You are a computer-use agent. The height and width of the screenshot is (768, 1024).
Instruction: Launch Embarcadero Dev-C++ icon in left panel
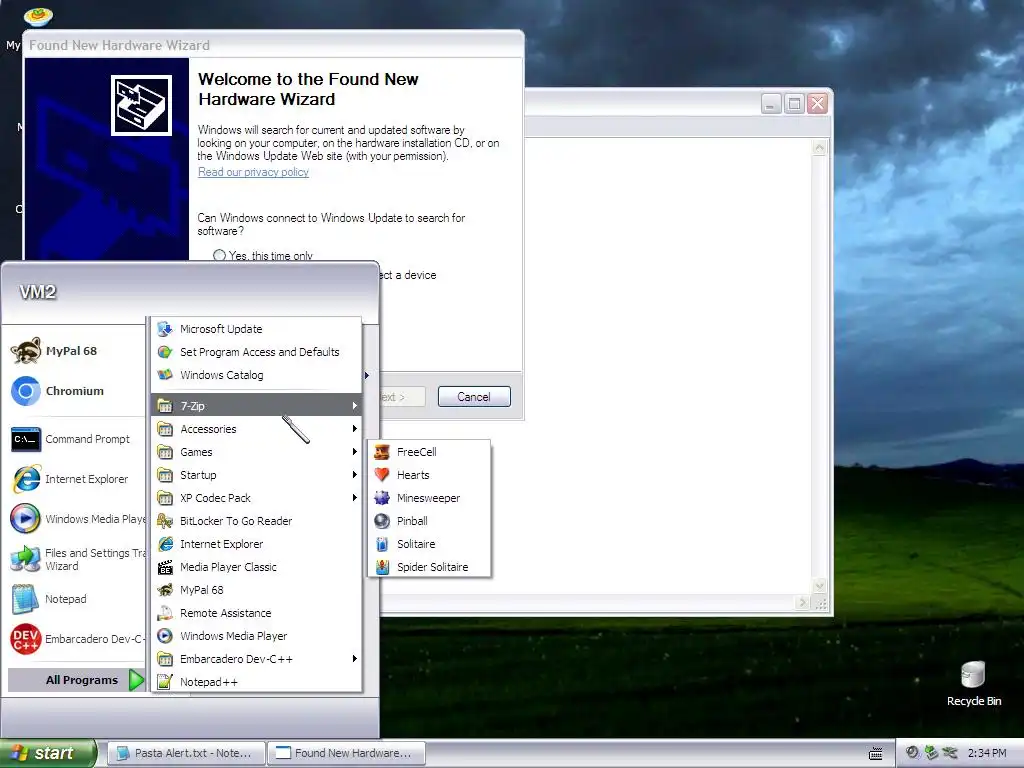pyautogui.click(x=25, y=639)
